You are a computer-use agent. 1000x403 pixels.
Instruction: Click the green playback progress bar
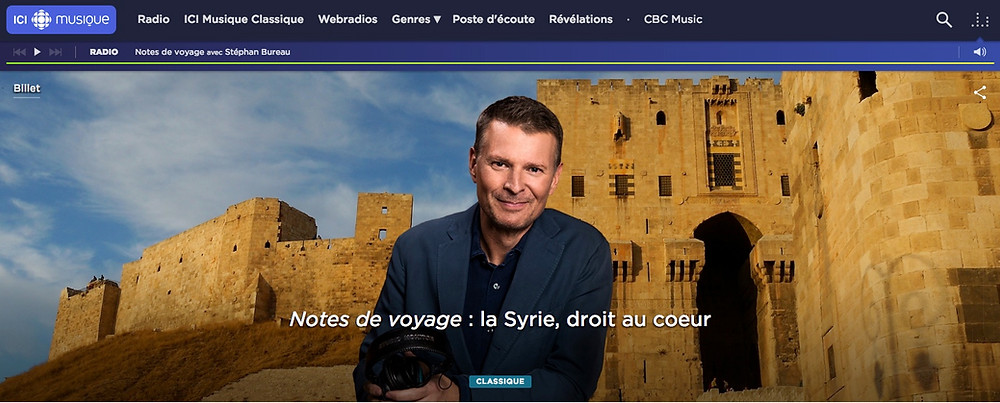[500, 63]
